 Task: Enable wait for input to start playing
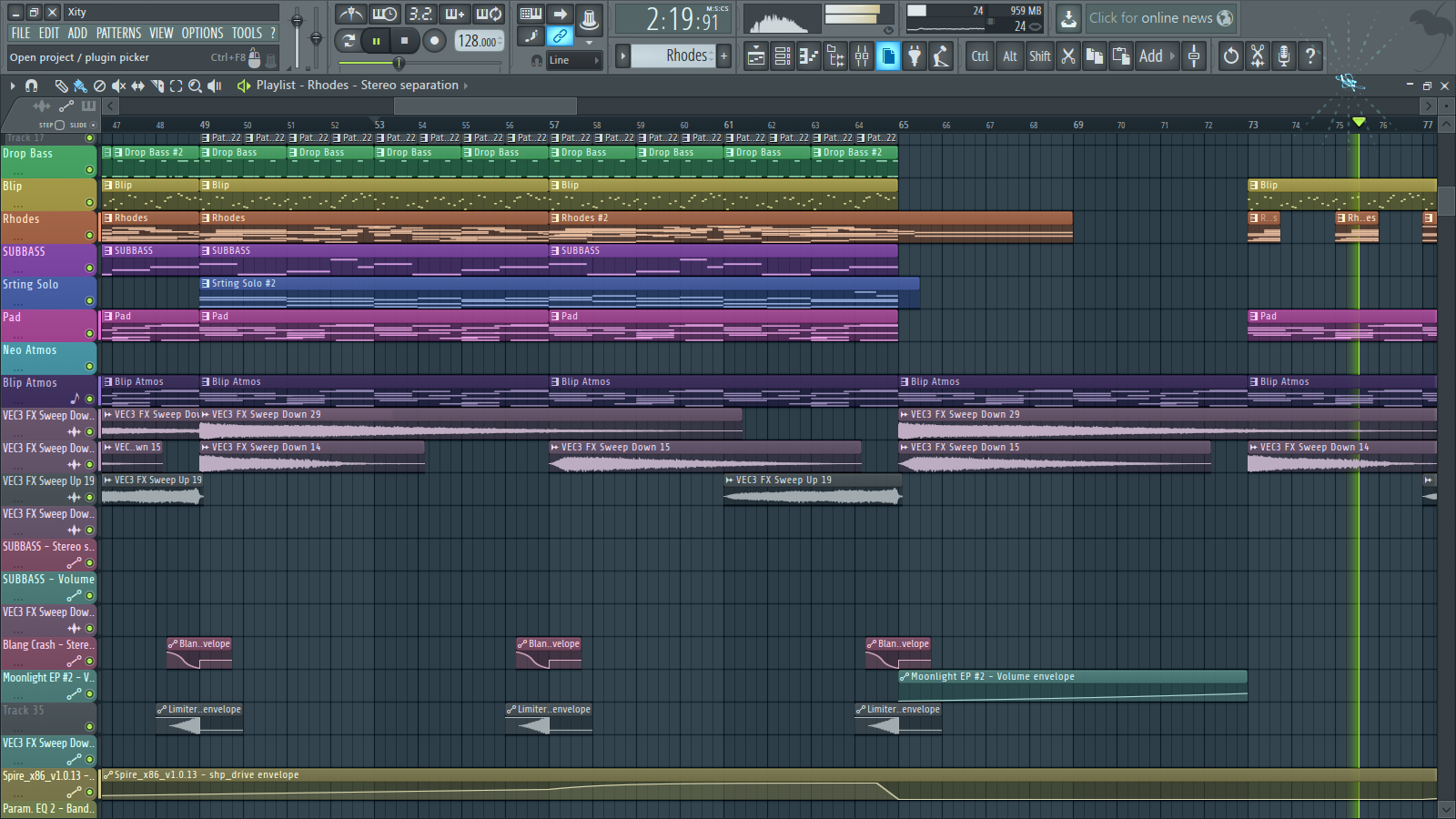click(384, 14)
